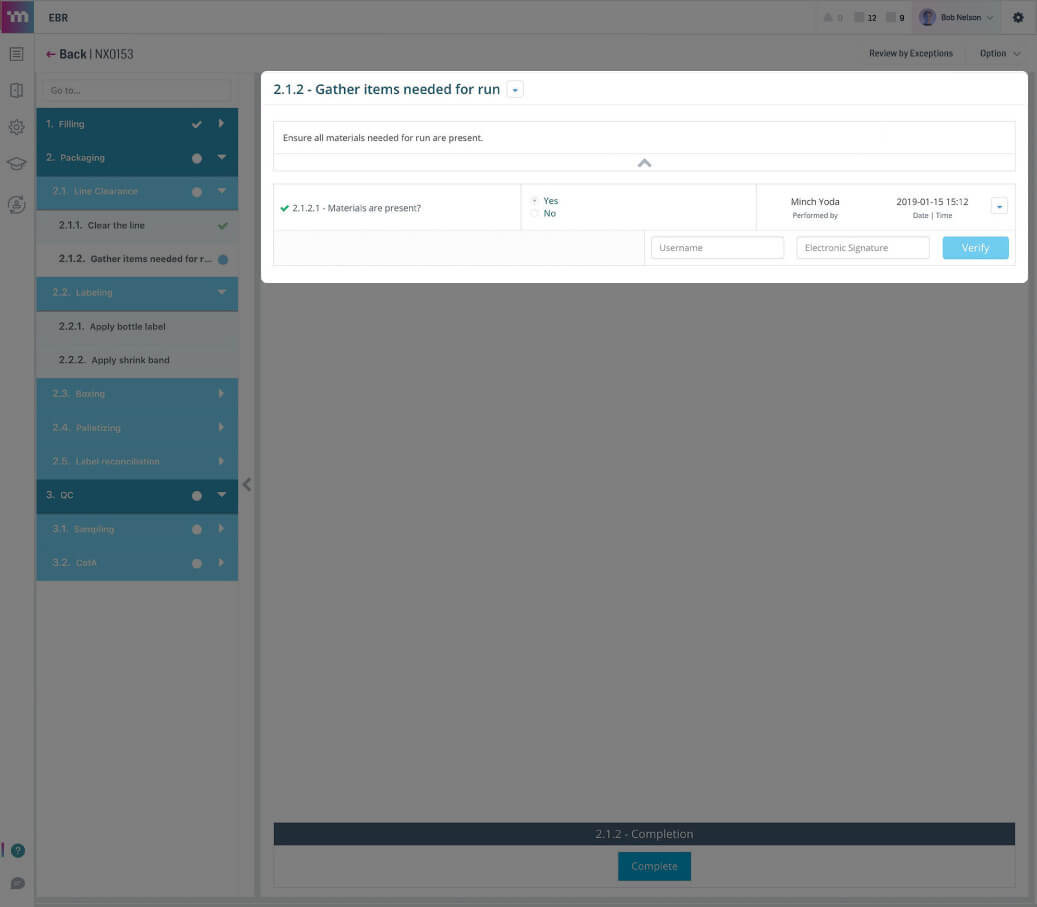Select the 3.1 Sampling section
The height and width of the screenshot is (907, 1037).
(137, 530)
